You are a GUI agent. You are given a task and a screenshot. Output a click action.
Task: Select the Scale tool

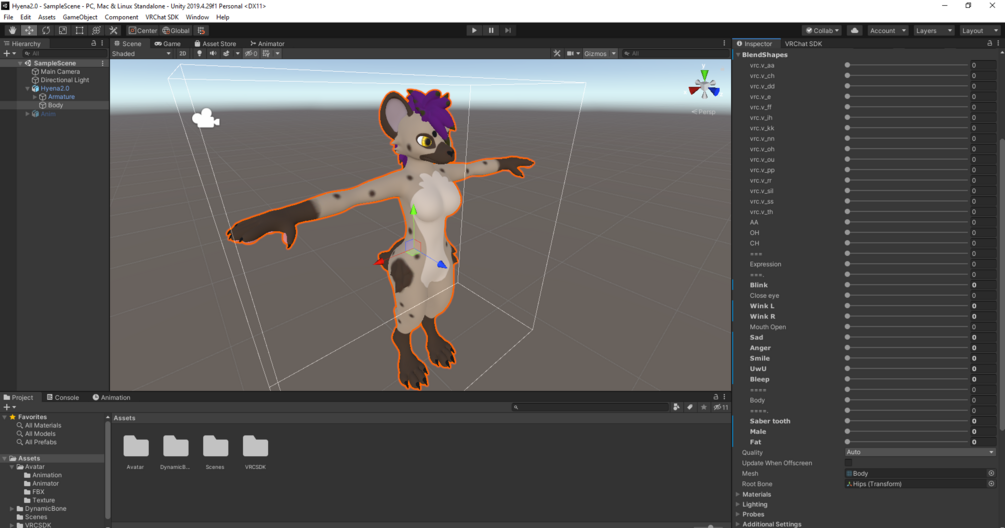tap(62, 30)
